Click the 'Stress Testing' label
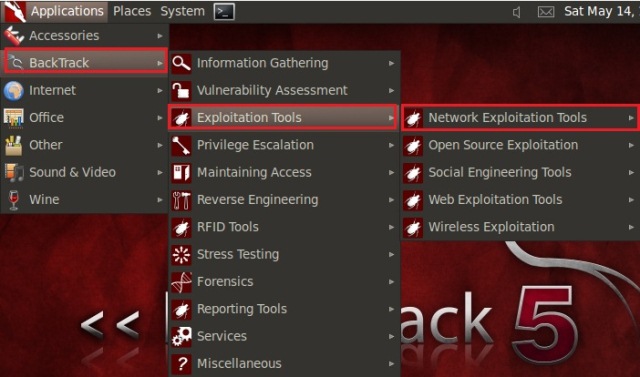 point(238,254)
